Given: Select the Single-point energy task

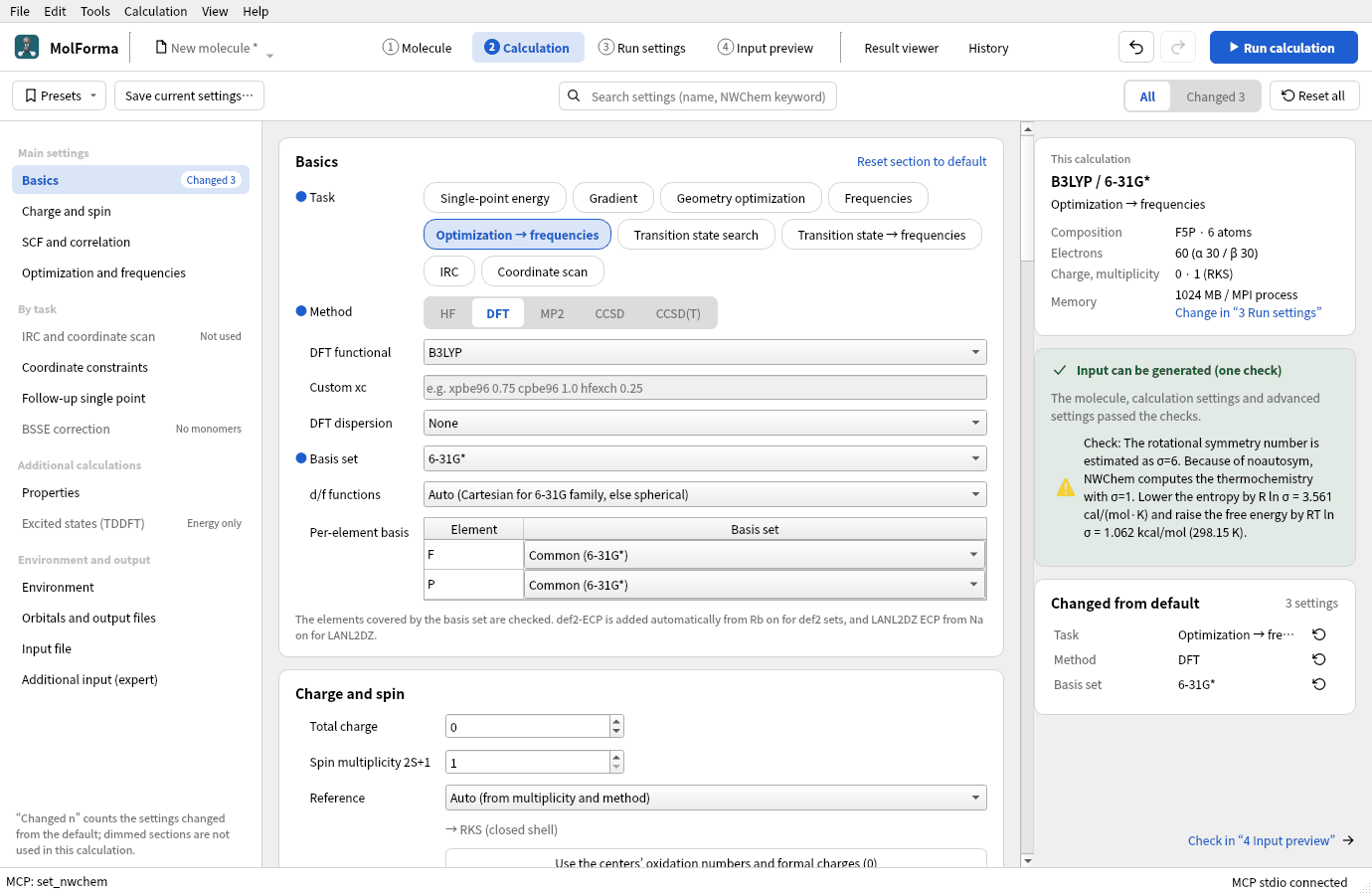Looking at the screenshot, I should click(495, 198).
